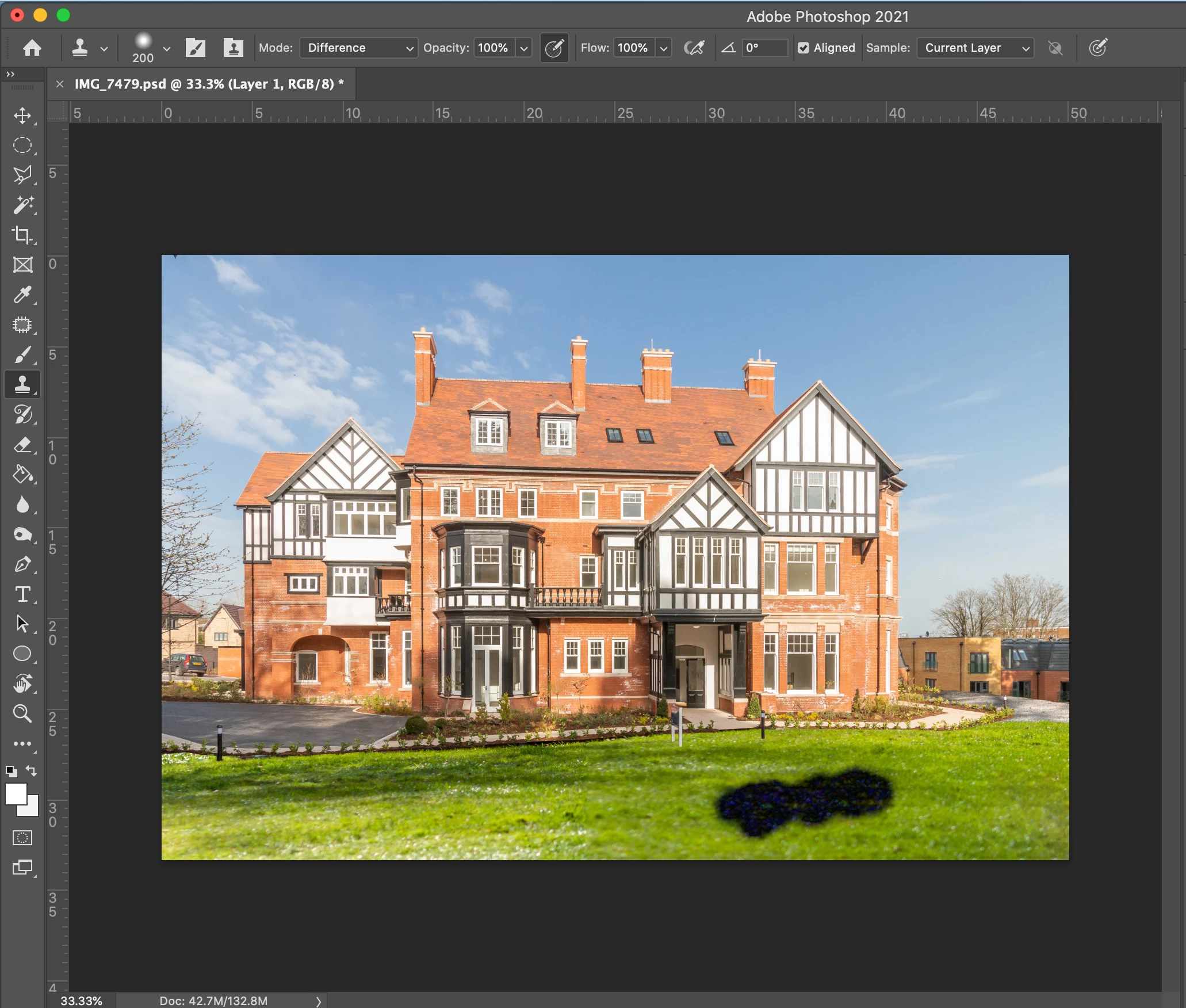Select the Crop tool

click(x=22, y=235)
